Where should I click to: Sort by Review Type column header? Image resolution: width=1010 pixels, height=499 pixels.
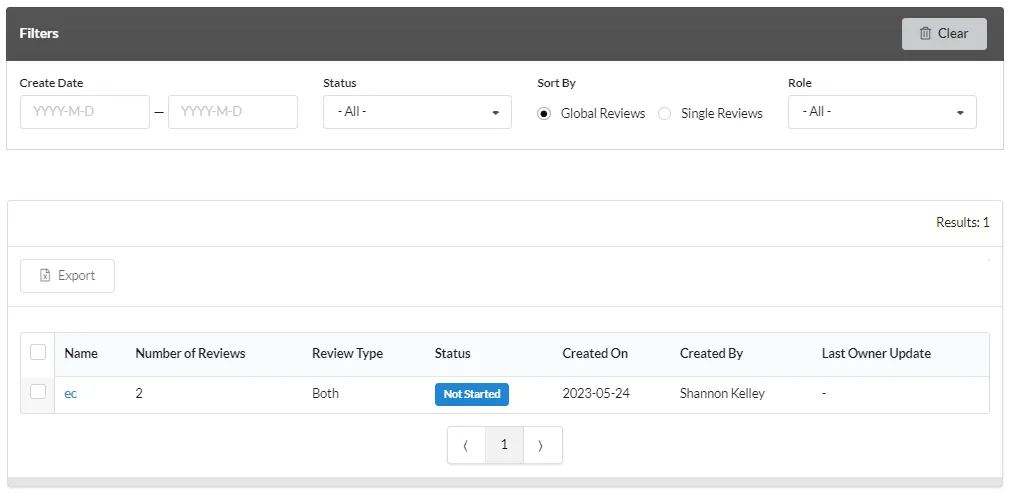[x=347, y=353]
